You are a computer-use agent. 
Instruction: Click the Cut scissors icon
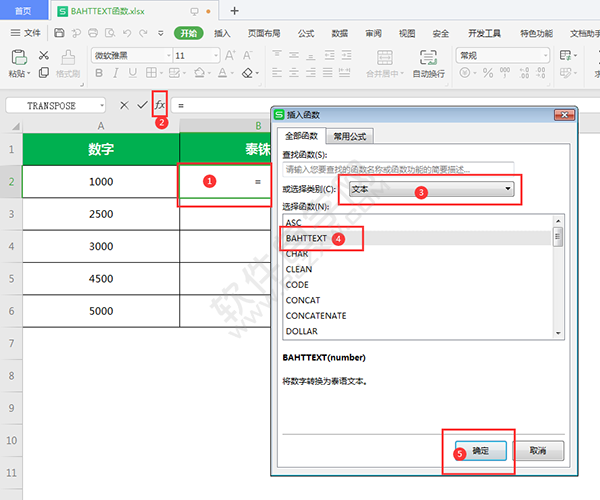point(44,55)
